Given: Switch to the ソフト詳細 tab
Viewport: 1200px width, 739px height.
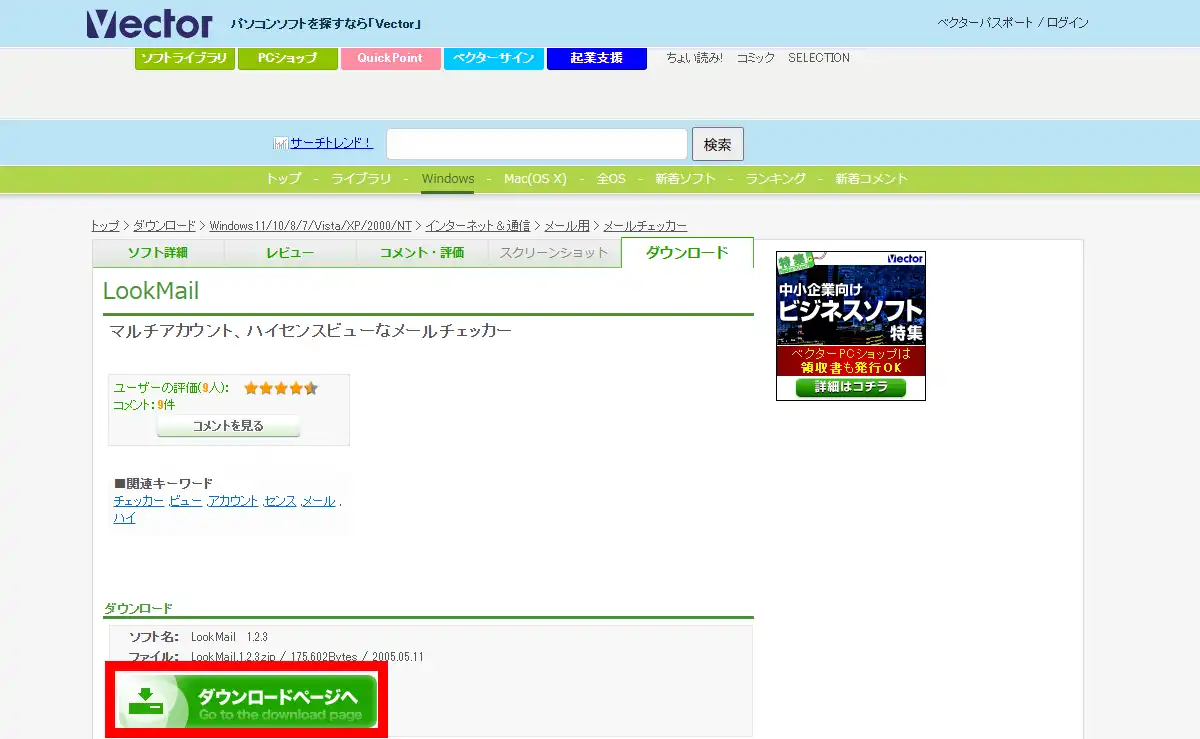Looking at the screenshot, I should [x=158, y=253].
